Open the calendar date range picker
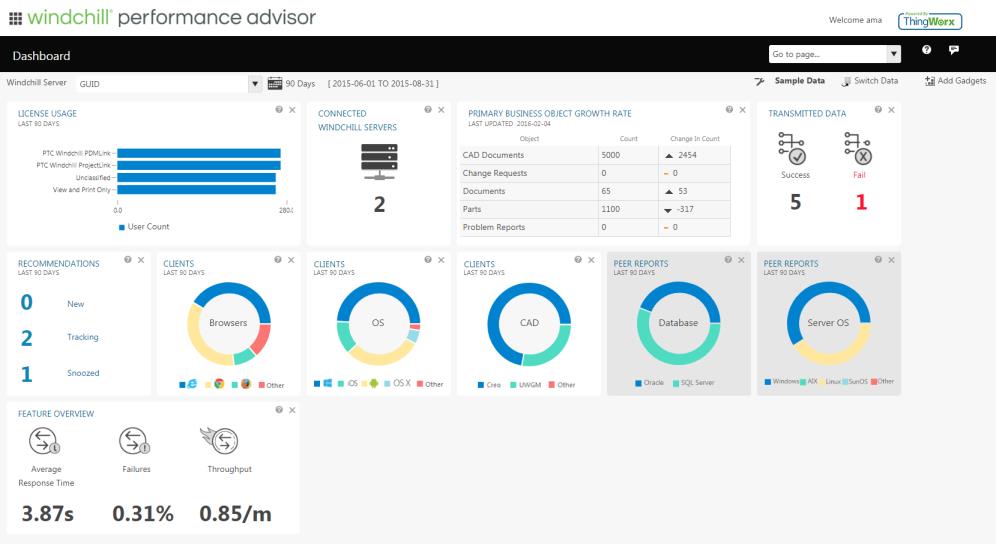The width and height of the screenshot is (996, 544). pos(275,83)
